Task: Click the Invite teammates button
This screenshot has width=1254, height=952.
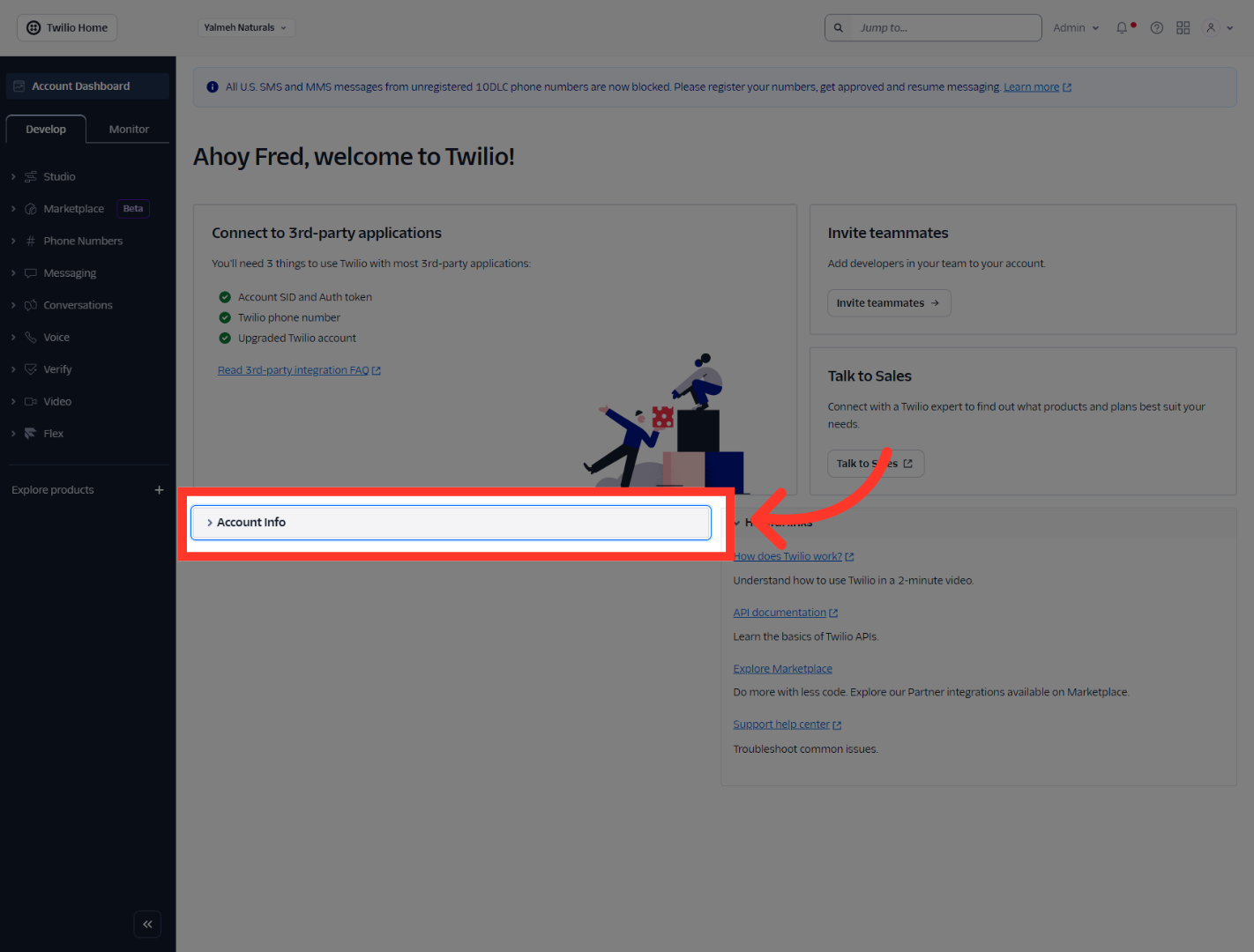Action: point(889,303)
